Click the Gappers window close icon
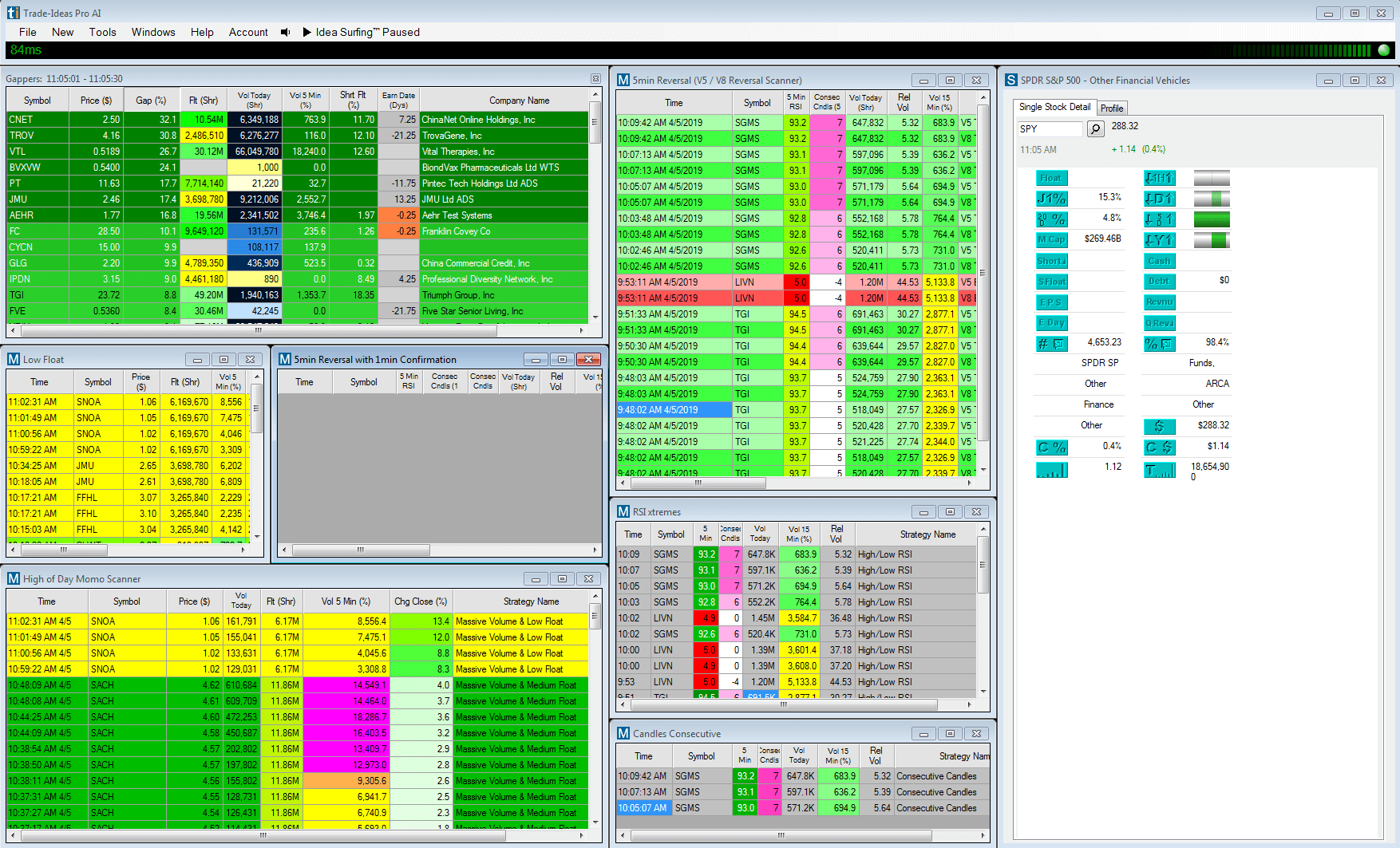The image size is (1400, 848). point(595,78)
